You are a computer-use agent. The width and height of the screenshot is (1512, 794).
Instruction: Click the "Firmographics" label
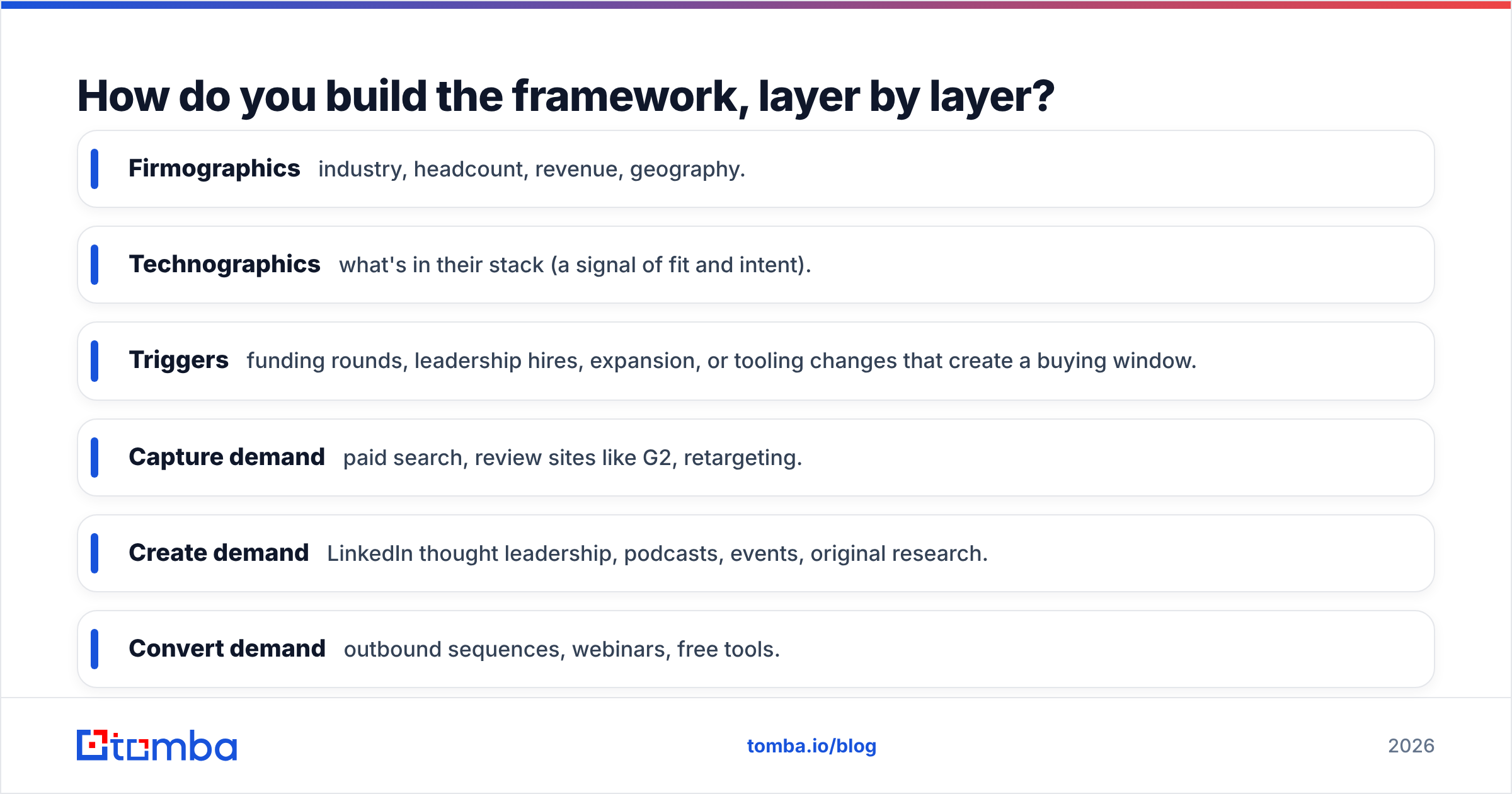pyautogui.click(x=214, y=169)
